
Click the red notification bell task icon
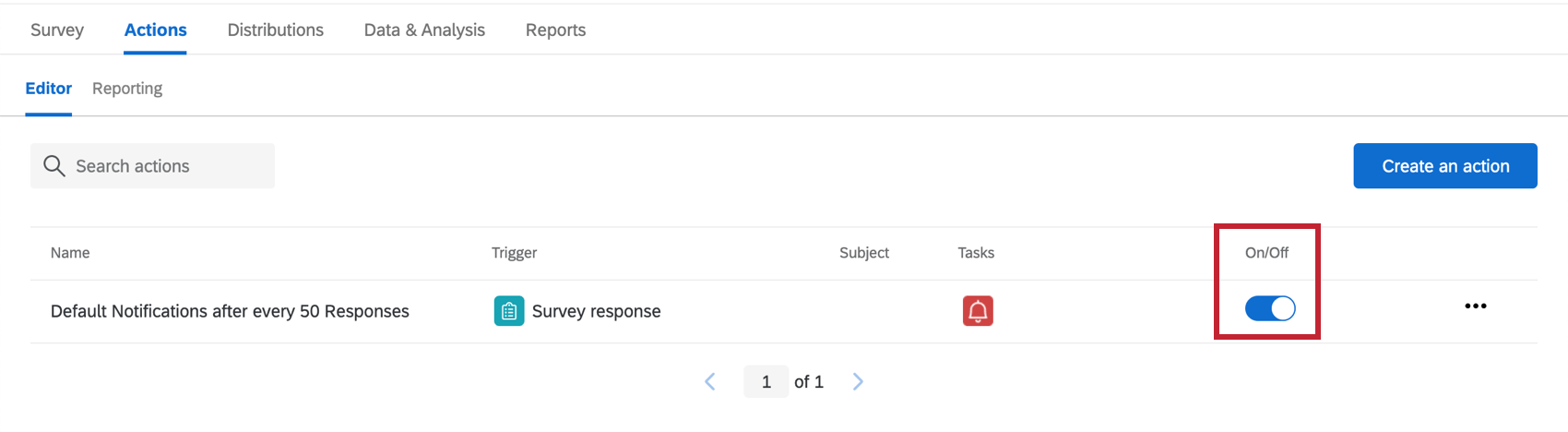pyautogui.click(x=978, y=311)
